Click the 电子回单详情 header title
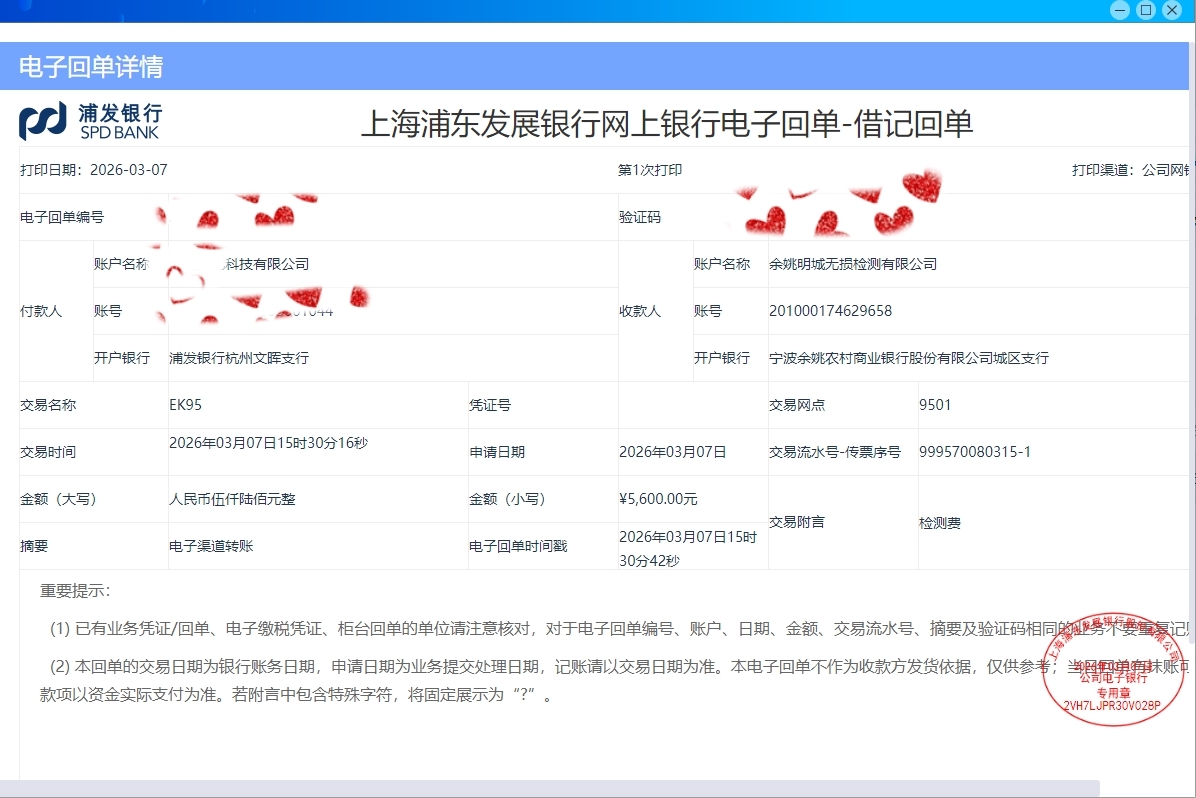 tap(91, 67)
